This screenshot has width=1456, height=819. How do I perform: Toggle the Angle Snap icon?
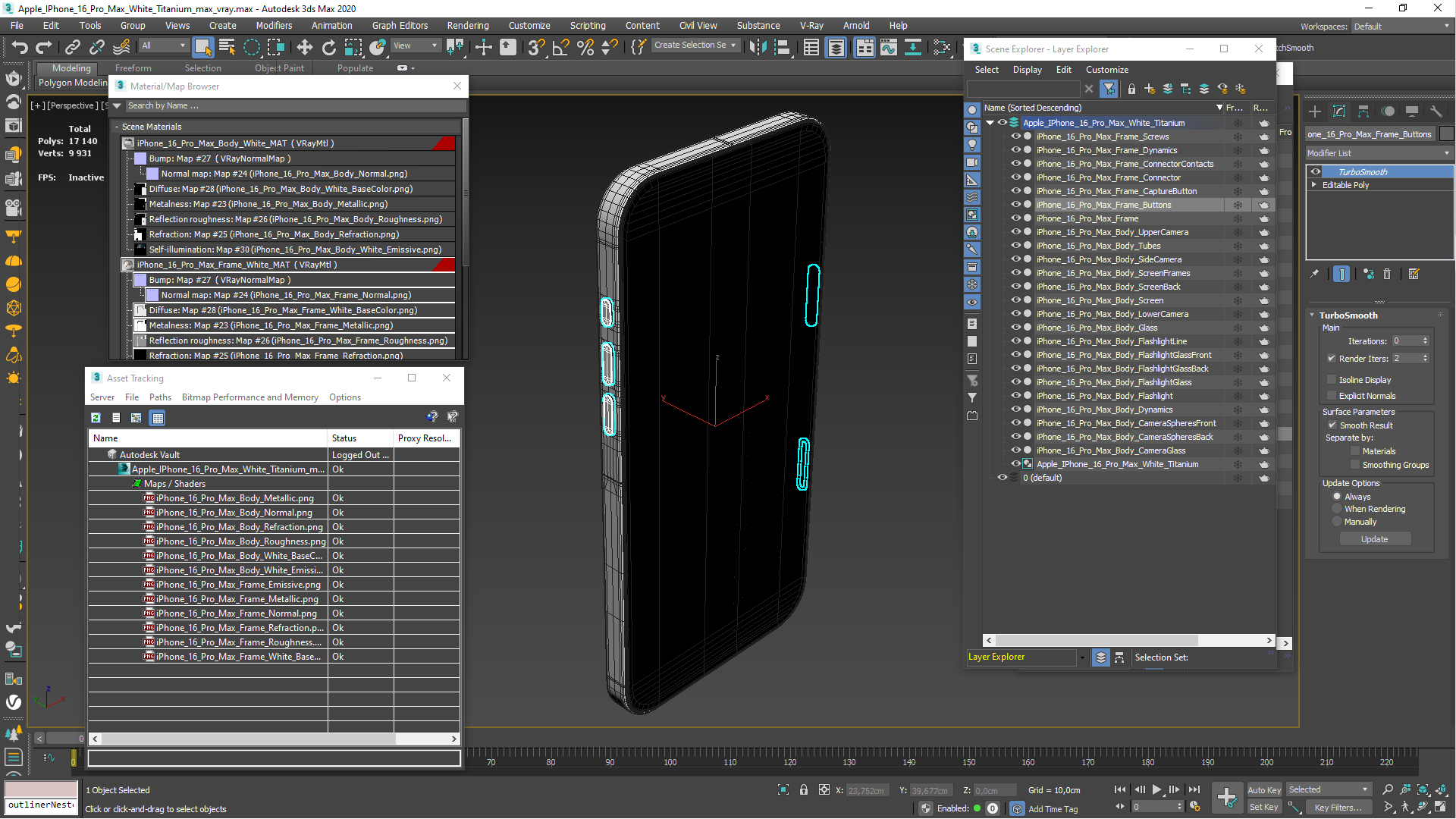coord(560,47)
